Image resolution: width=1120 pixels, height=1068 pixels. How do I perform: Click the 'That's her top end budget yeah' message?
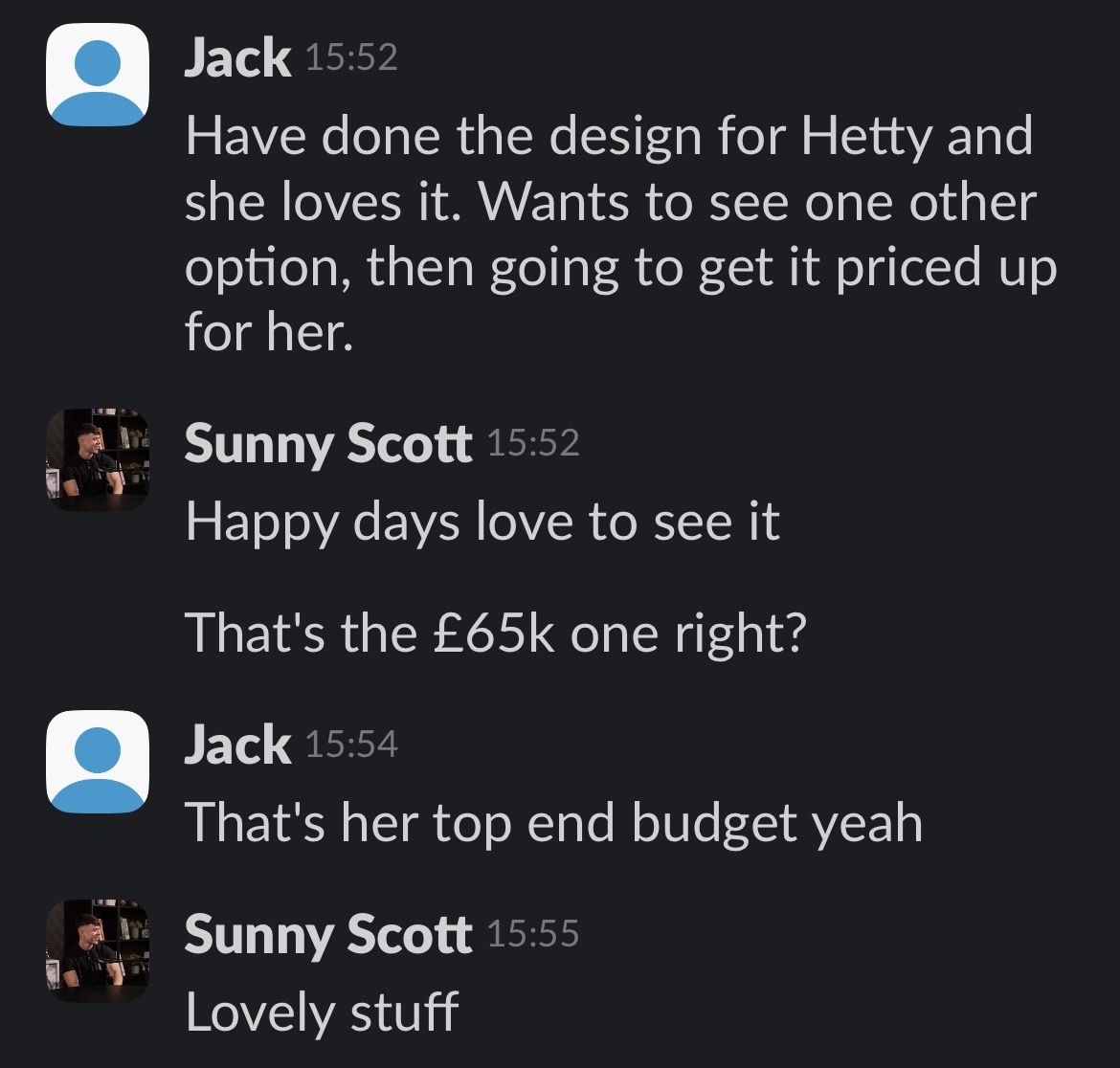(553, 823)
